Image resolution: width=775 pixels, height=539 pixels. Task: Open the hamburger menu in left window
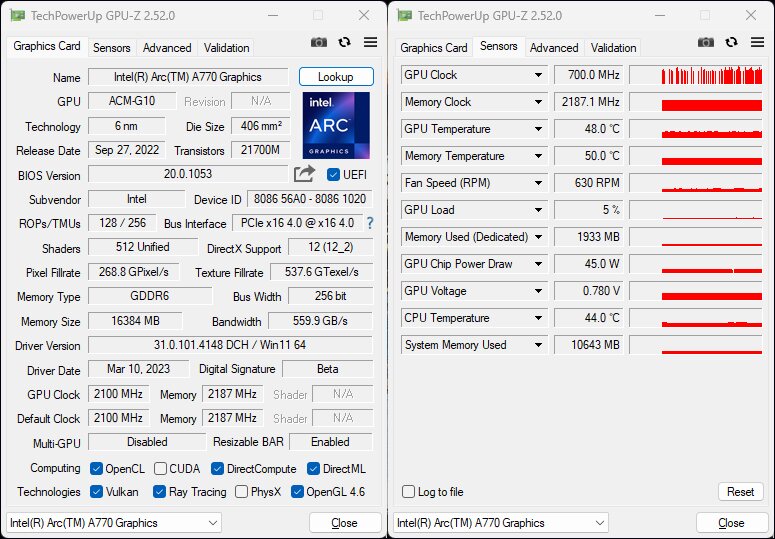coord(371,42)
